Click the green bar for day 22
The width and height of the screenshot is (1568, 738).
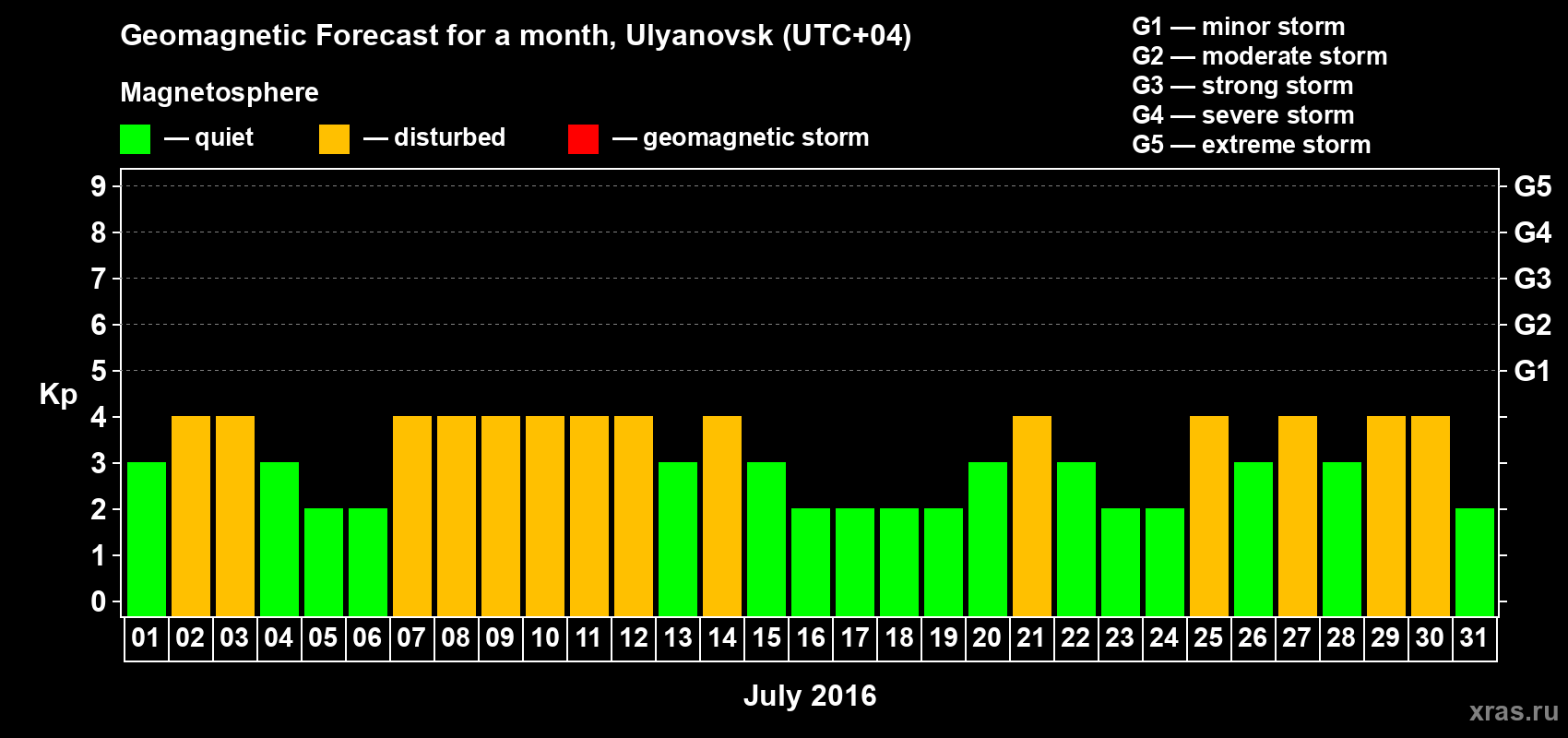[1076, 540]
